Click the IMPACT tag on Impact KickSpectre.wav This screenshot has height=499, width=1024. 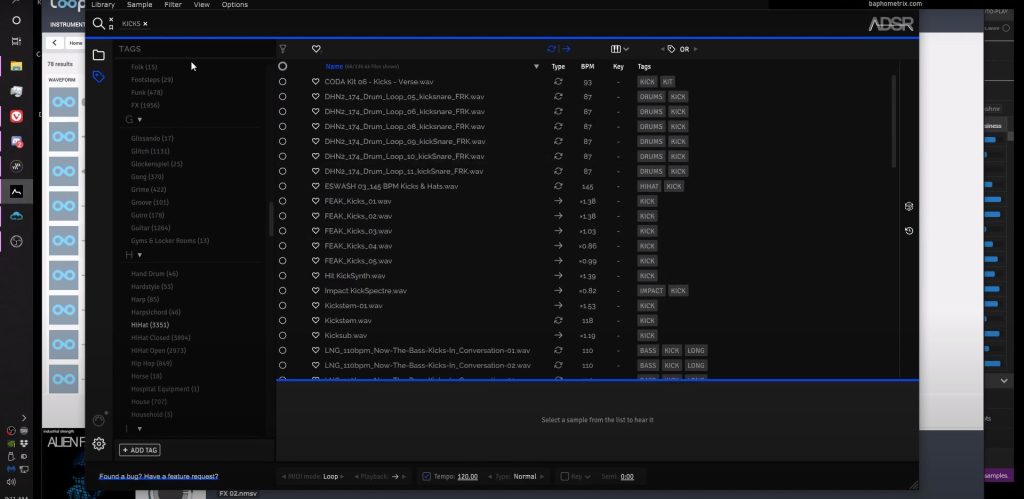click(x=651, y=291)
